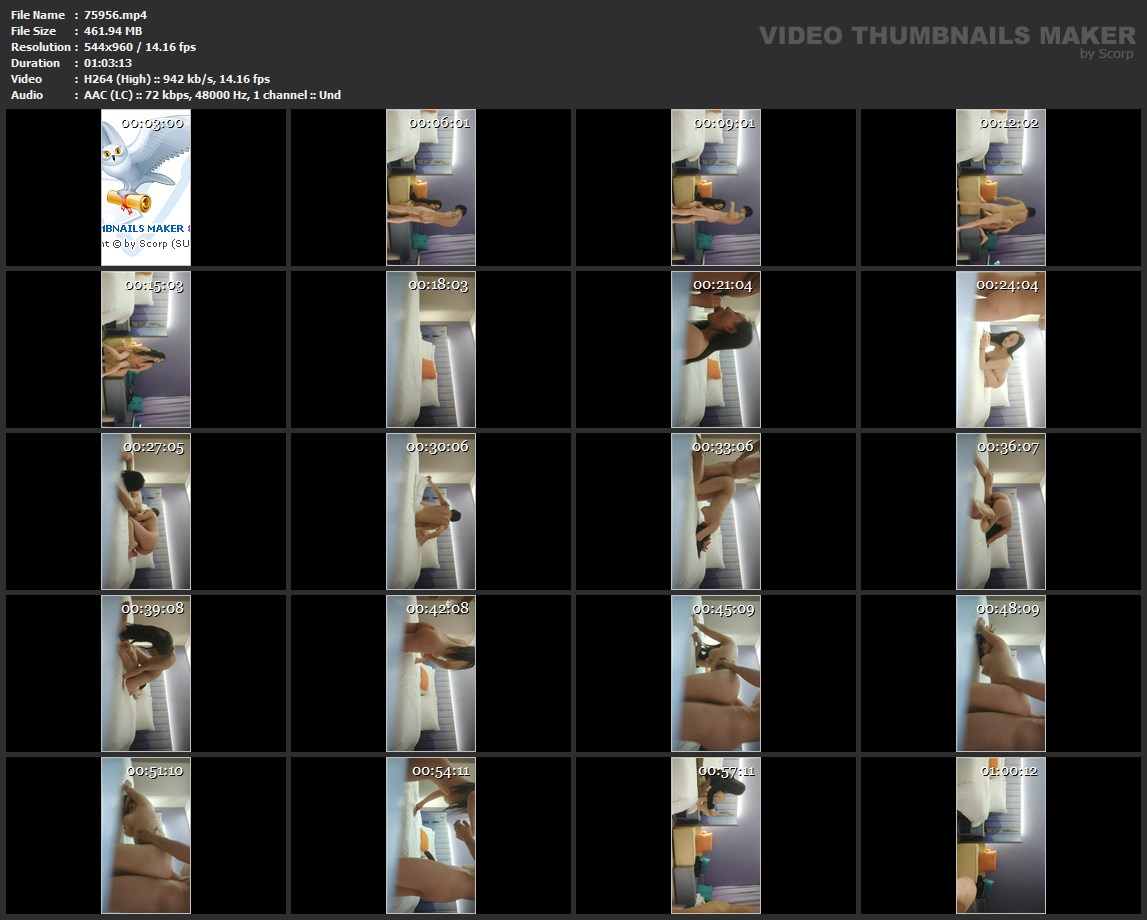This screenshot has width=1147, height=920.
Task: Click the thumbnail stamped 00:18:03
Action: (431, 349)
